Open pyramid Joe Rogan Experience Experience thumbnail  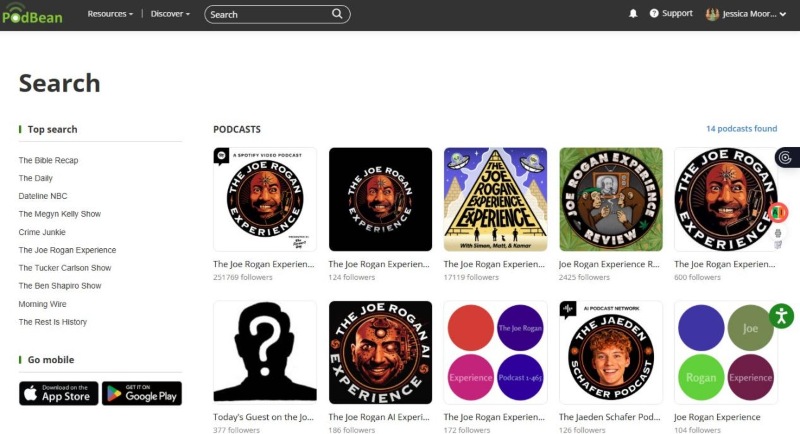click(x=495, y=199)
